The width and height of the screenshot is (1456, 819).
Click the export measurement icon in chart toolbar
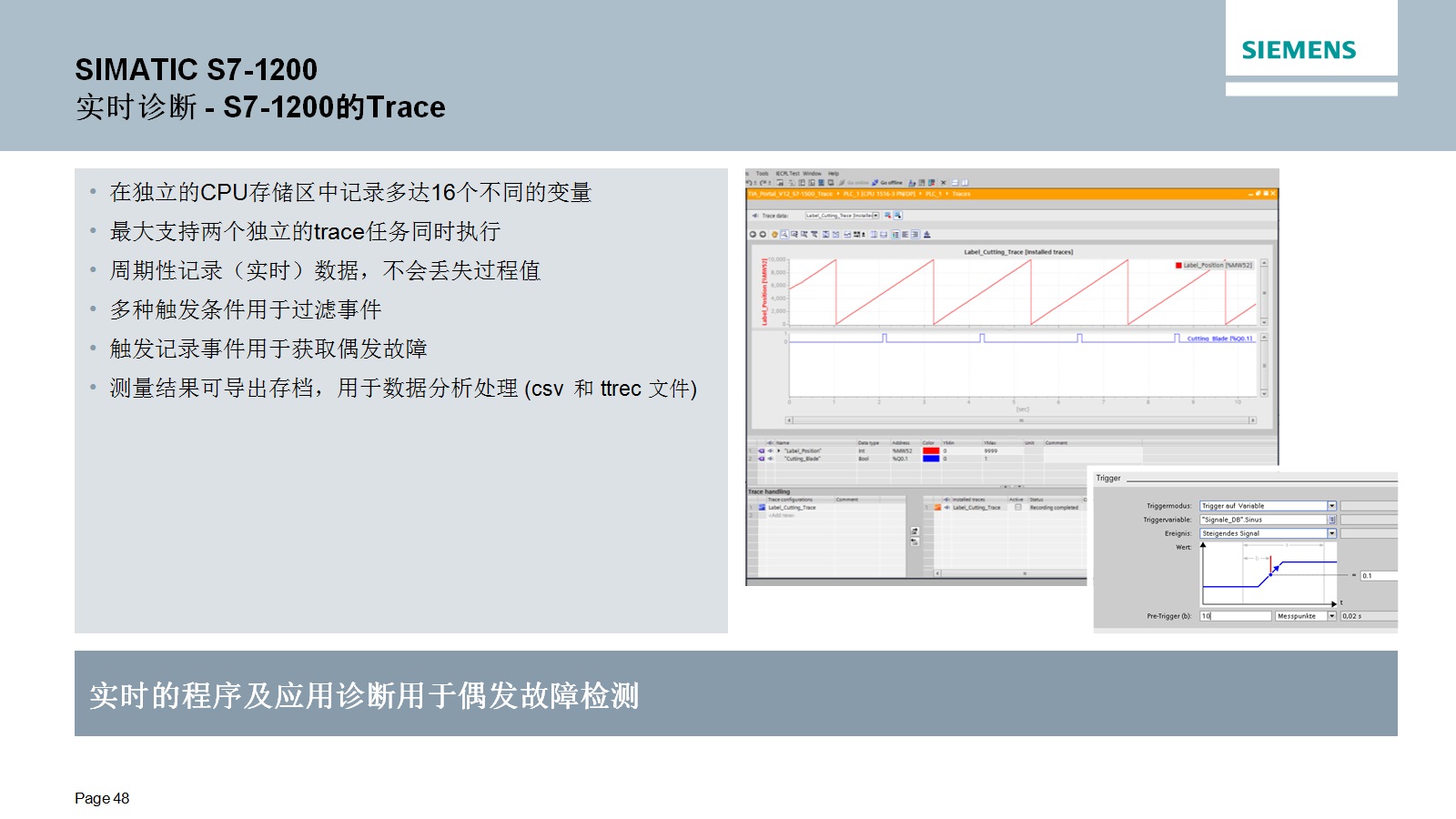point(926,235)
